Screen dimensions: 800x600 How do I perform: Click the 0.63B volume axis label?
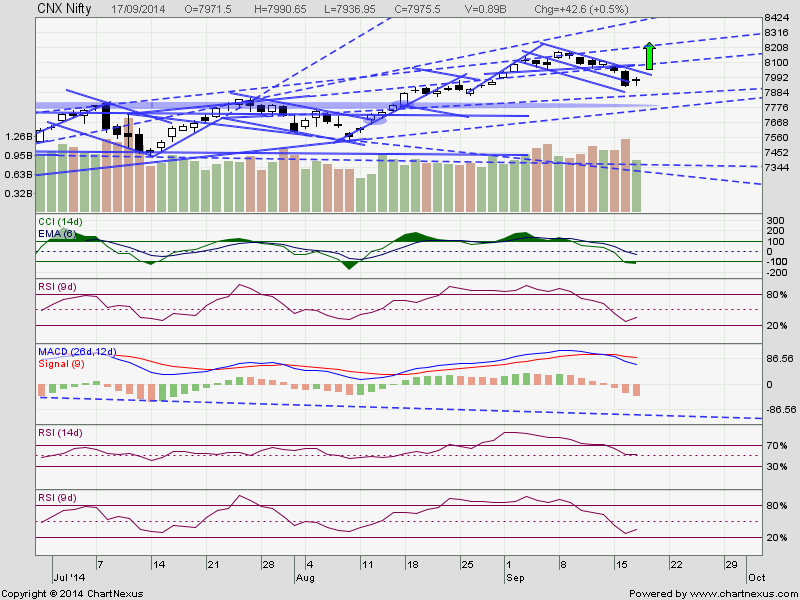(19, 174)
